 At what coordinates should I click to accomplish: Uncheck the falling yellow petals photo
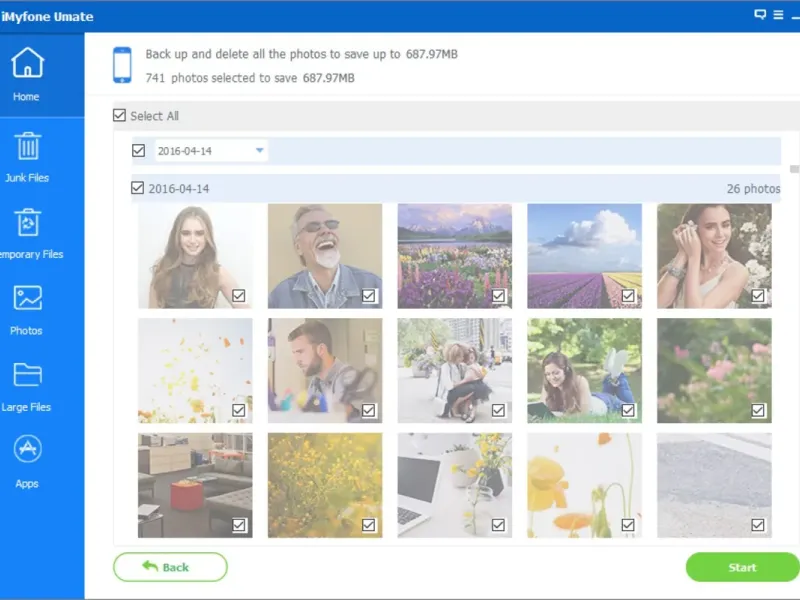pos(238,410)
